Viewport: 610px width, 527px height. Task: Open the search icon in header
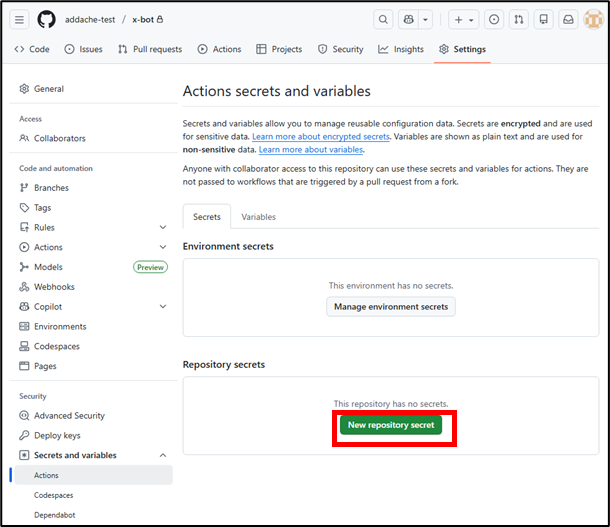pos(384,19)
